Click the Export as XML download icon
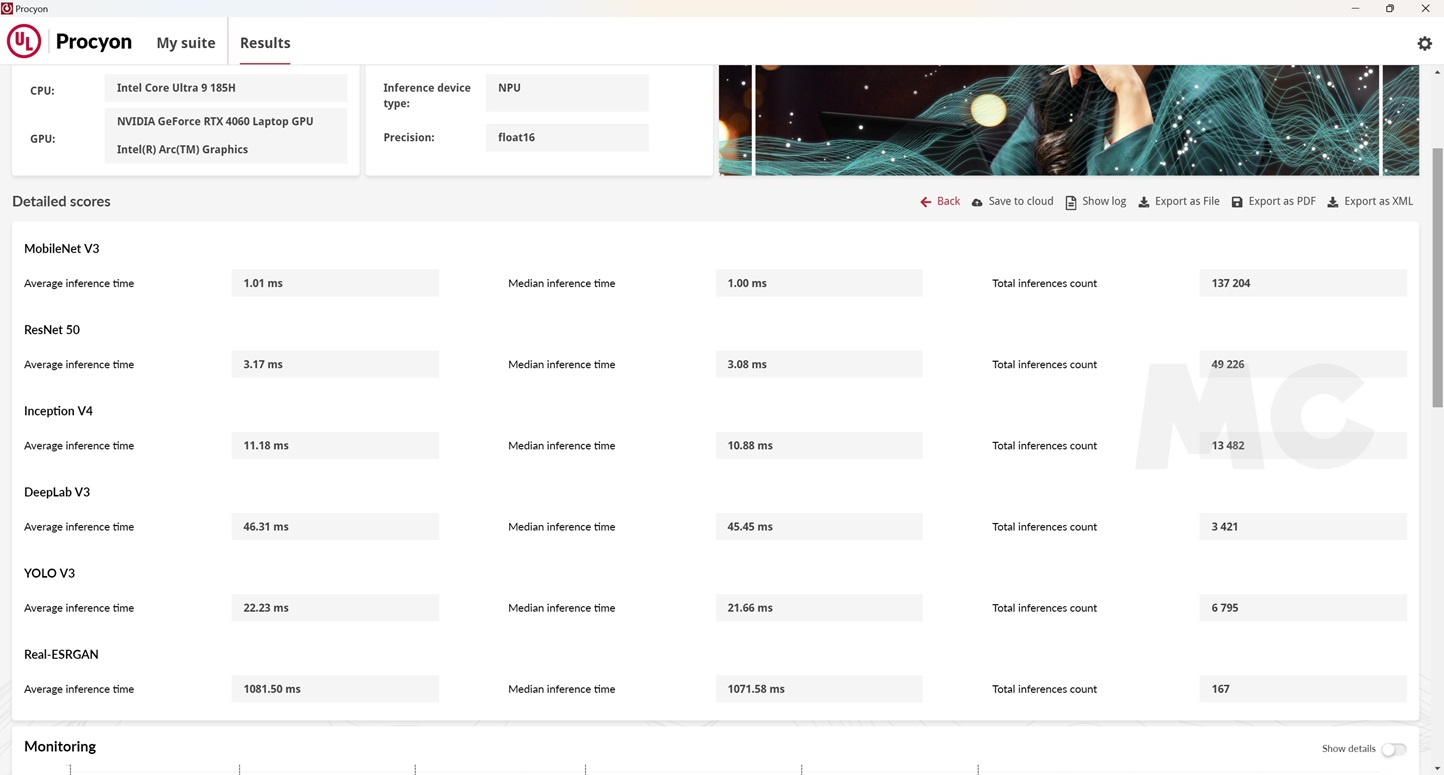 click(1332, 202)
